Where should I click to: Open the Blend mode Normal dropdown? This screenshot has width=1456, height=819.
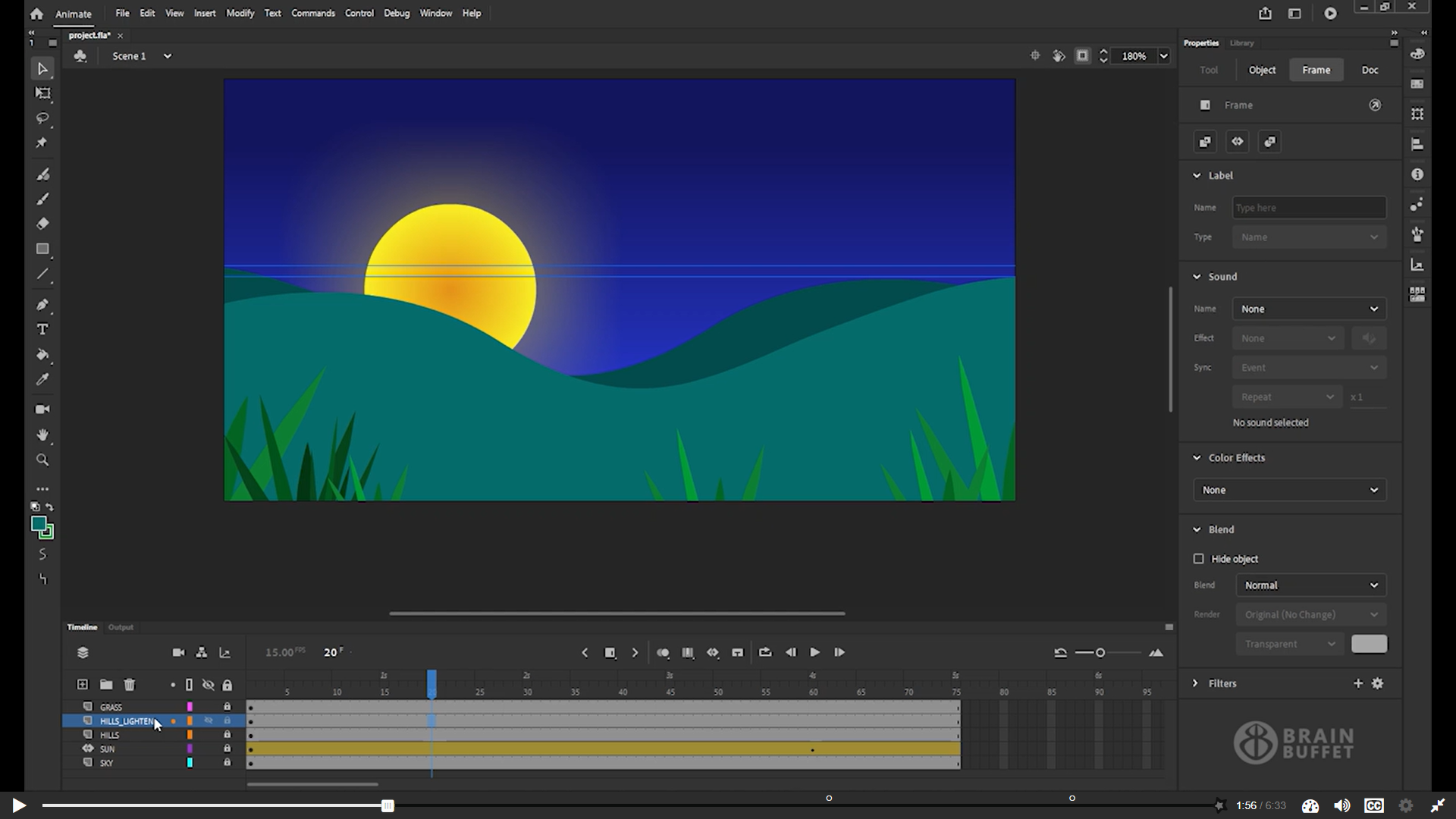(1310, 585)
